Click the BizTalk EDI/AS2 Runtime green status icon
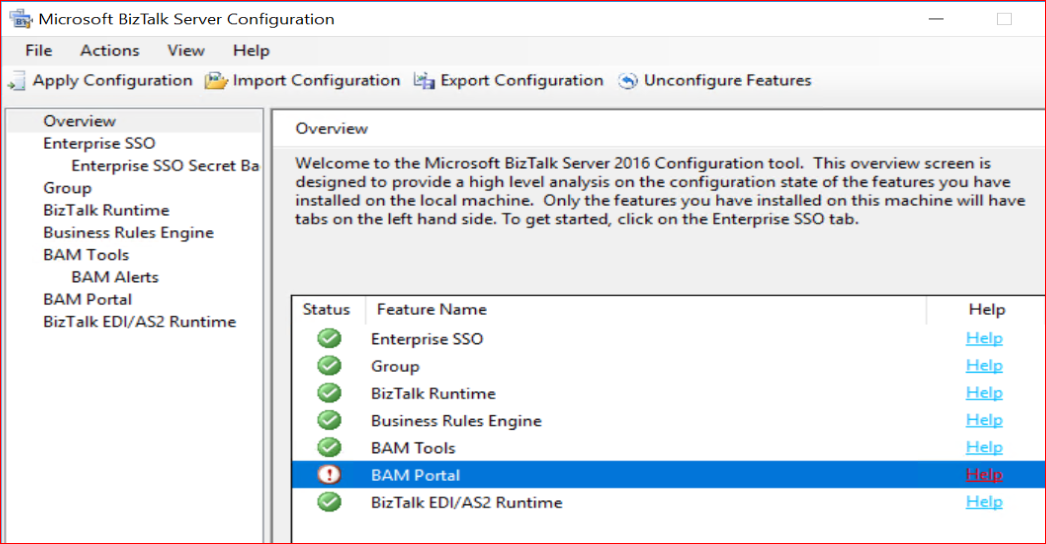Screen dimensions: 1046x544 coord(329,502)
